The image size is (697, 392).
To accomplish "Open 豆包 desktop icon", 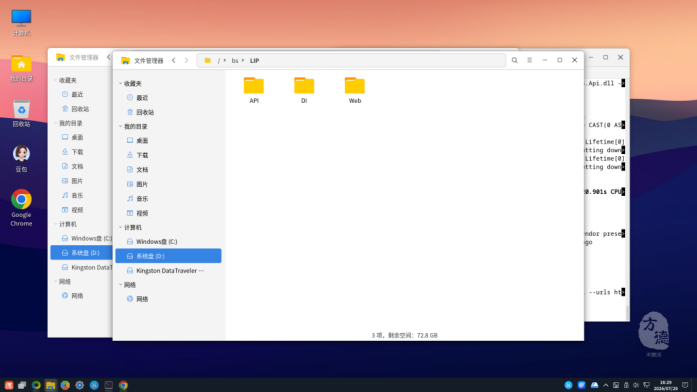I will (21, 159).
